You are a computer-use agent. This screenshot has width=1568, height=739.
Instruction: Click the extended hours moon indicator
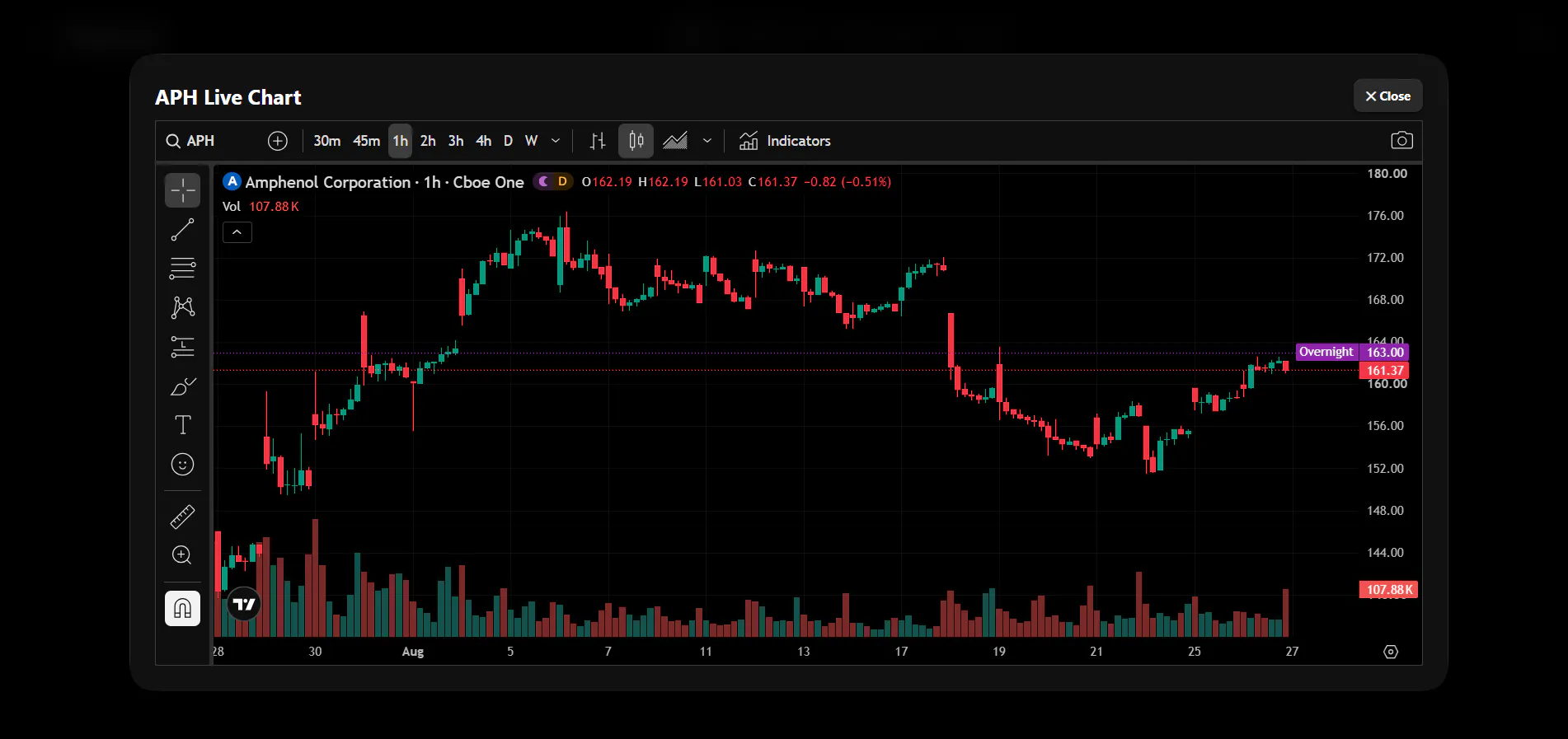coord(543,181)
